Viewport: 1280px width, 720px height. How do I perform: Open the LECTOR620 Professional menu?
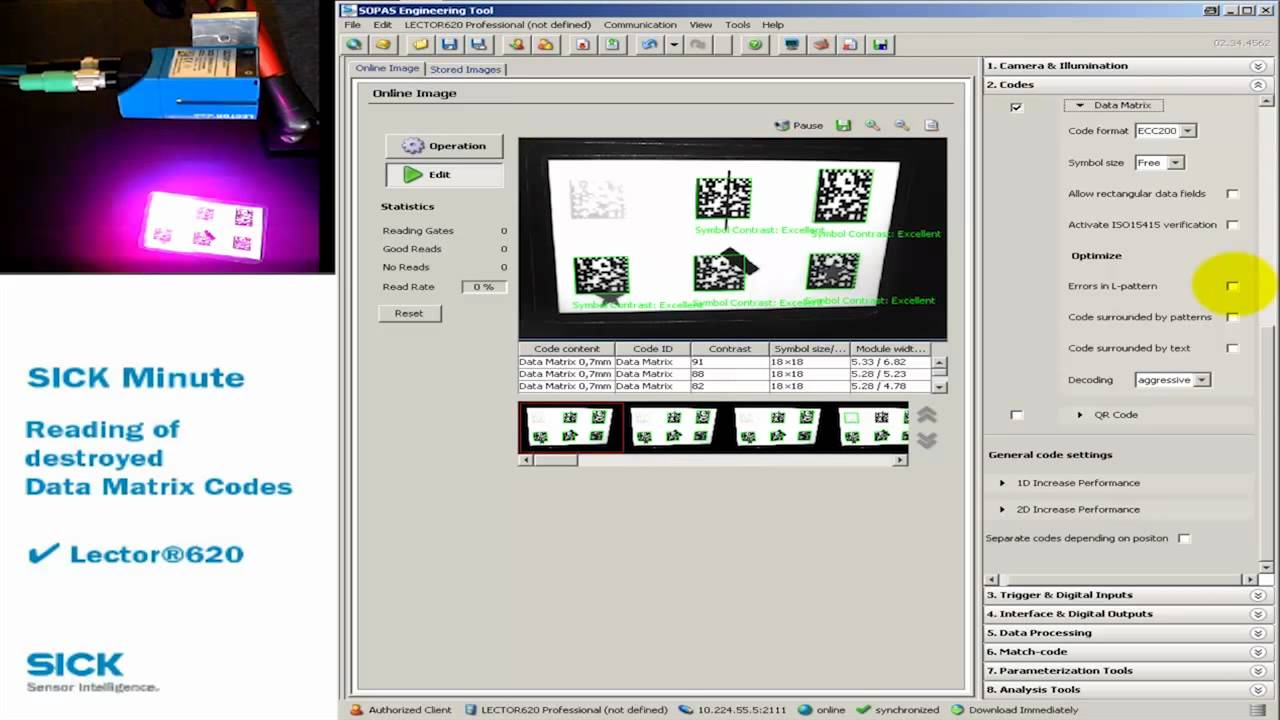(x=497, y=25)
